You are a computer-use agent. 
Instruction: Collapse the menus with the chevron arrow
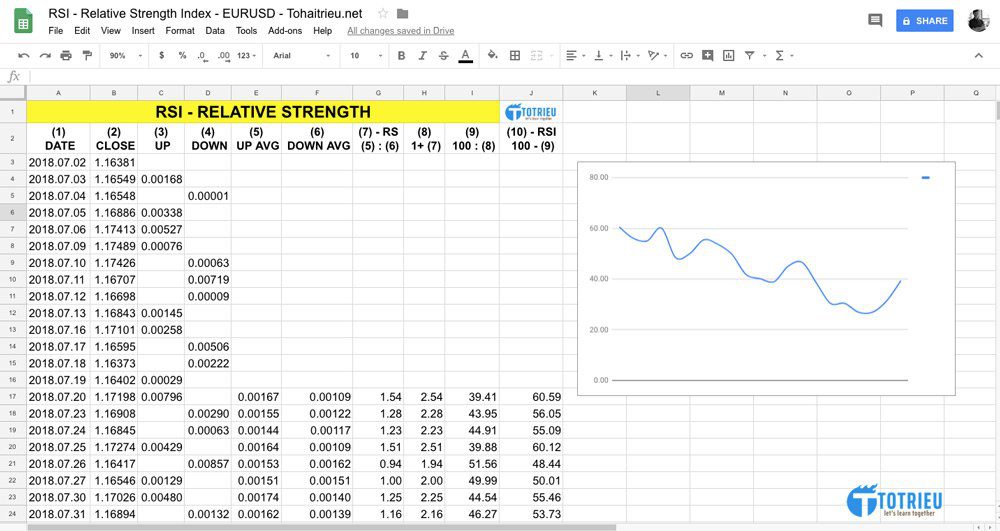tap(978, 55)
